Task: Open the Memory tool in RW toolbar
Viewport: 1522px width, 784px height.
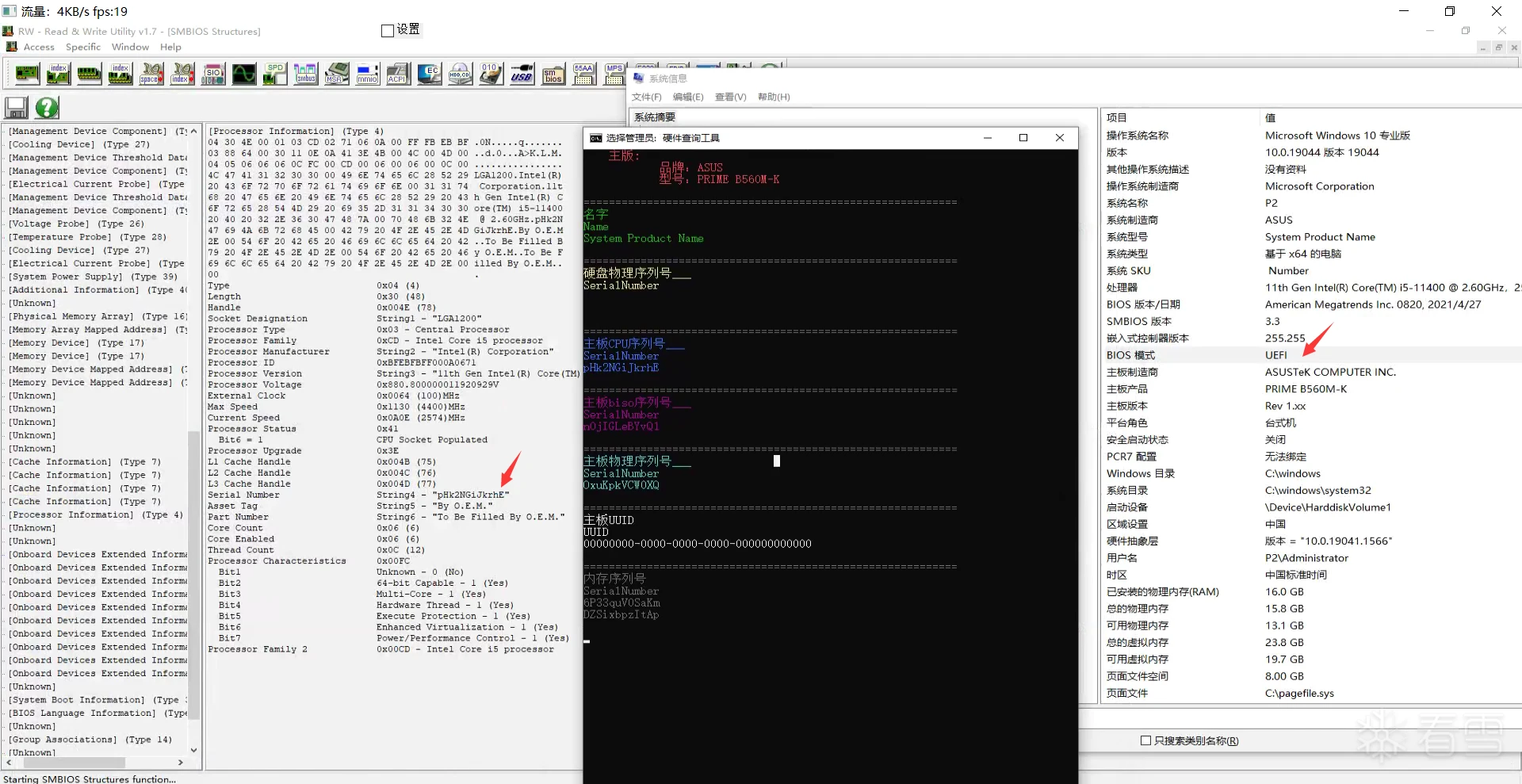Action: click(89, 74)
